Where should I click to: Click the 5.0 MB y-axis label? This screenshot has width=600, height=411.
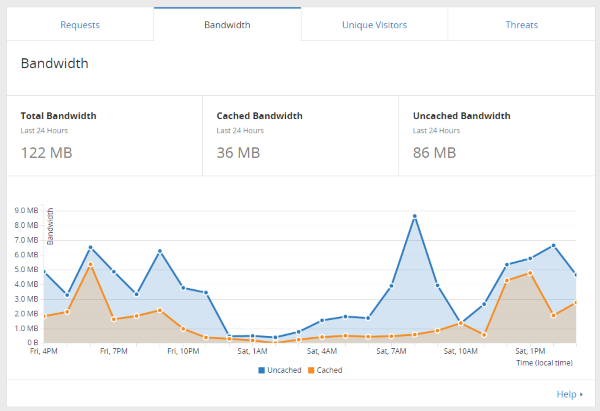pos(26,269)
